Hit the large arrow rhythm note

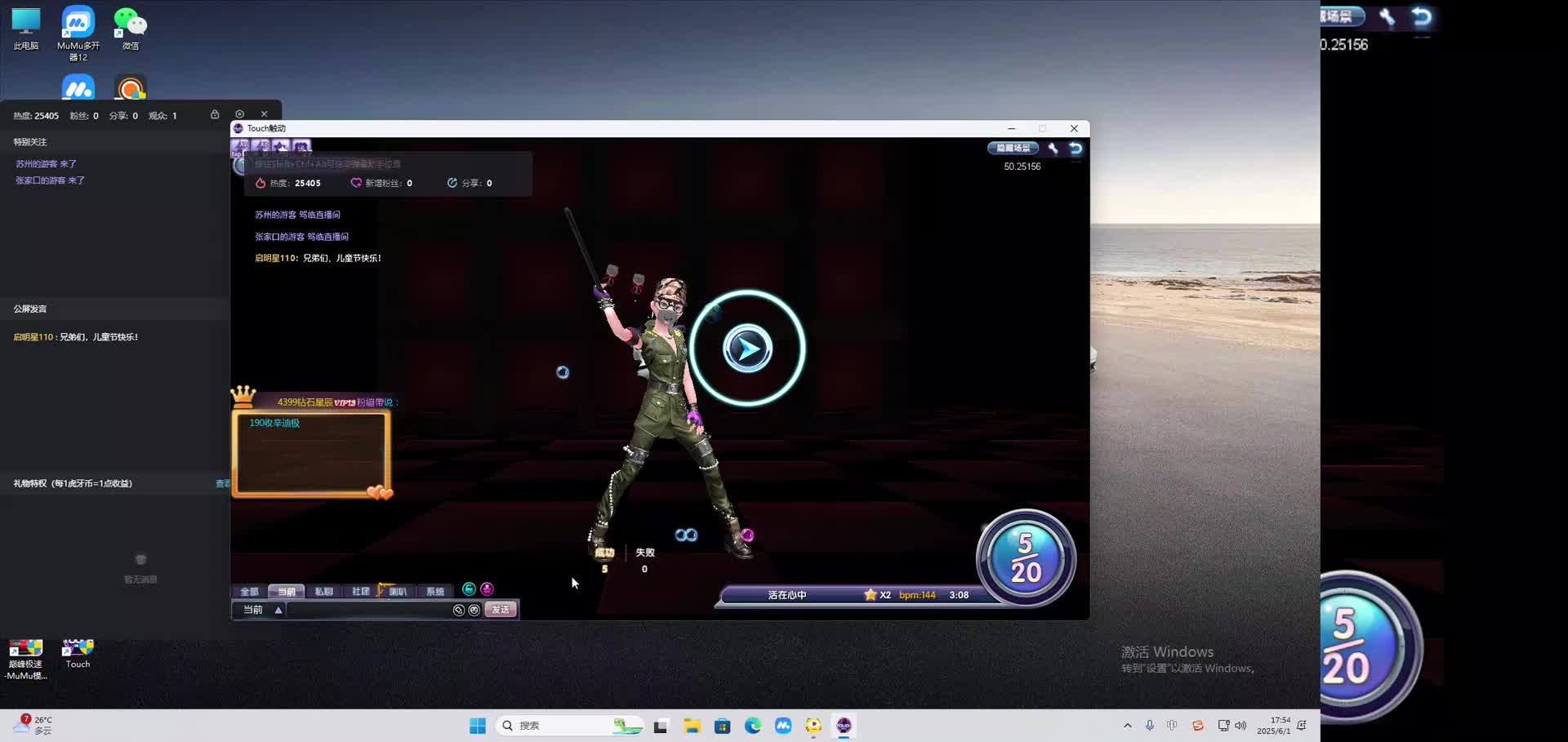(747, 349)
